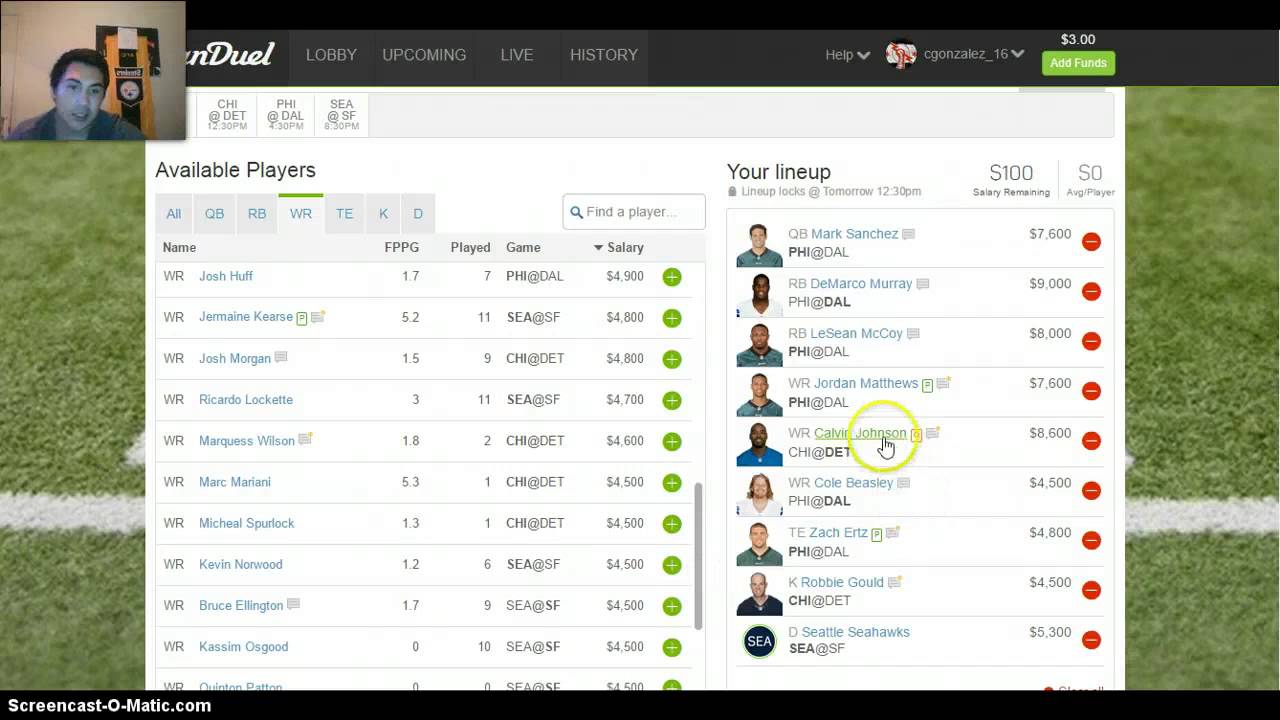
Task: Open the UPCOMING contests page
Action: click(424, 55)
